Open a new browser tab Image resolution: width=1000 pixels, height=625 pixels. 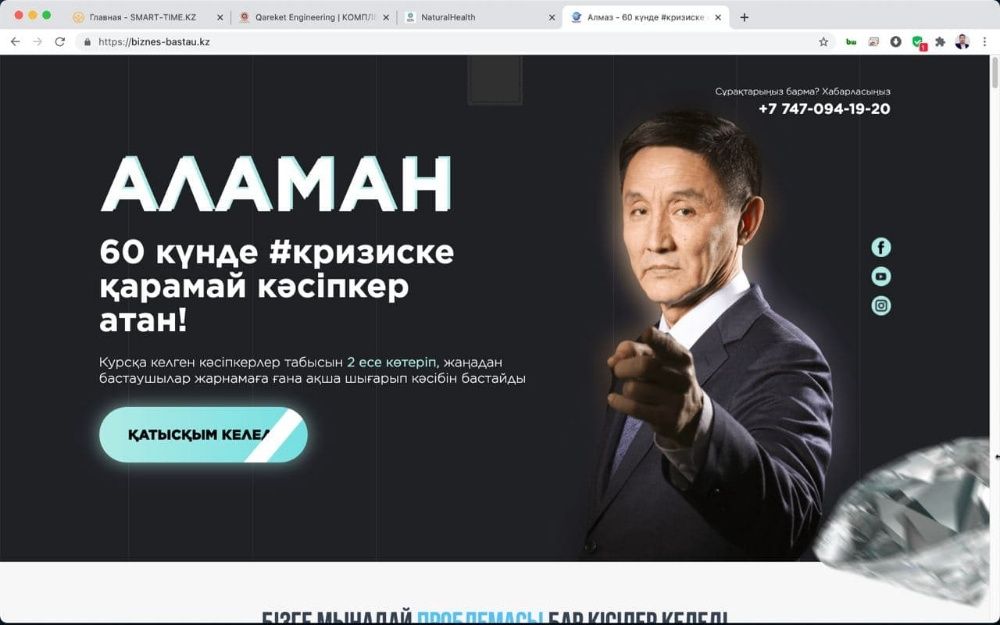pos(744,18)
